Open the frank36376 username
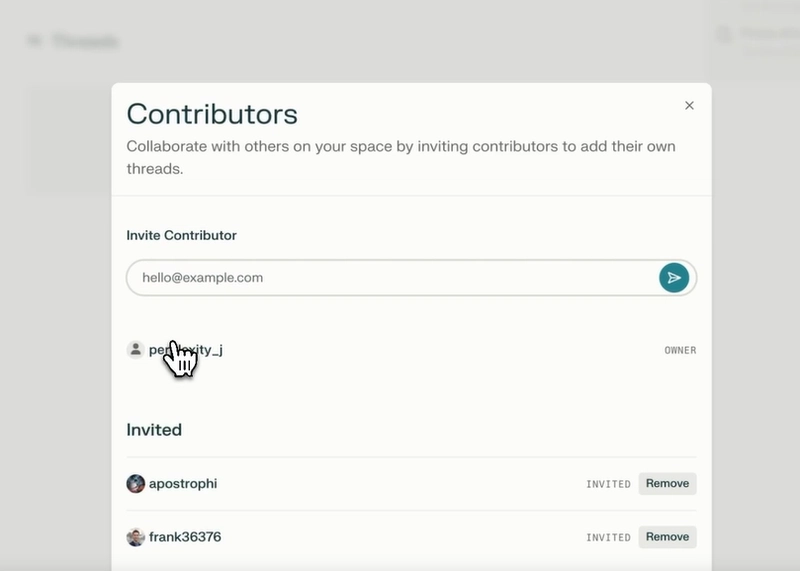This screenshot has height=571, width=800. 185,537
